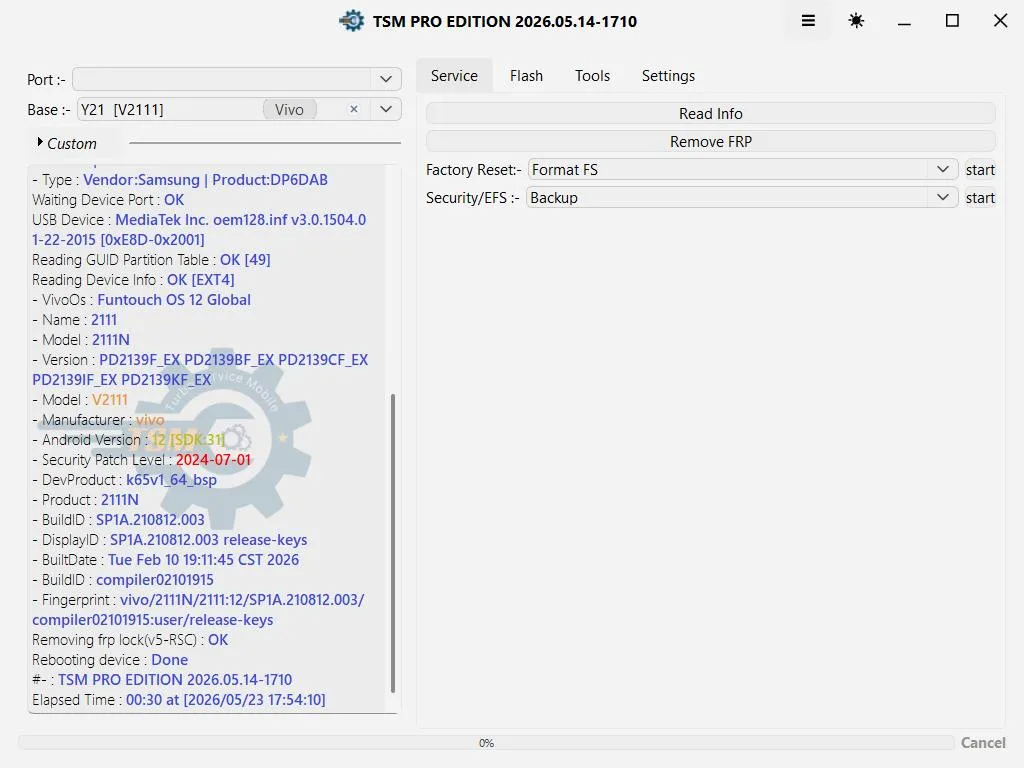The width and height of the screenshot is (1024, 768).
Task: Click the 'Security/EFS :-' label
Action: 472,198
